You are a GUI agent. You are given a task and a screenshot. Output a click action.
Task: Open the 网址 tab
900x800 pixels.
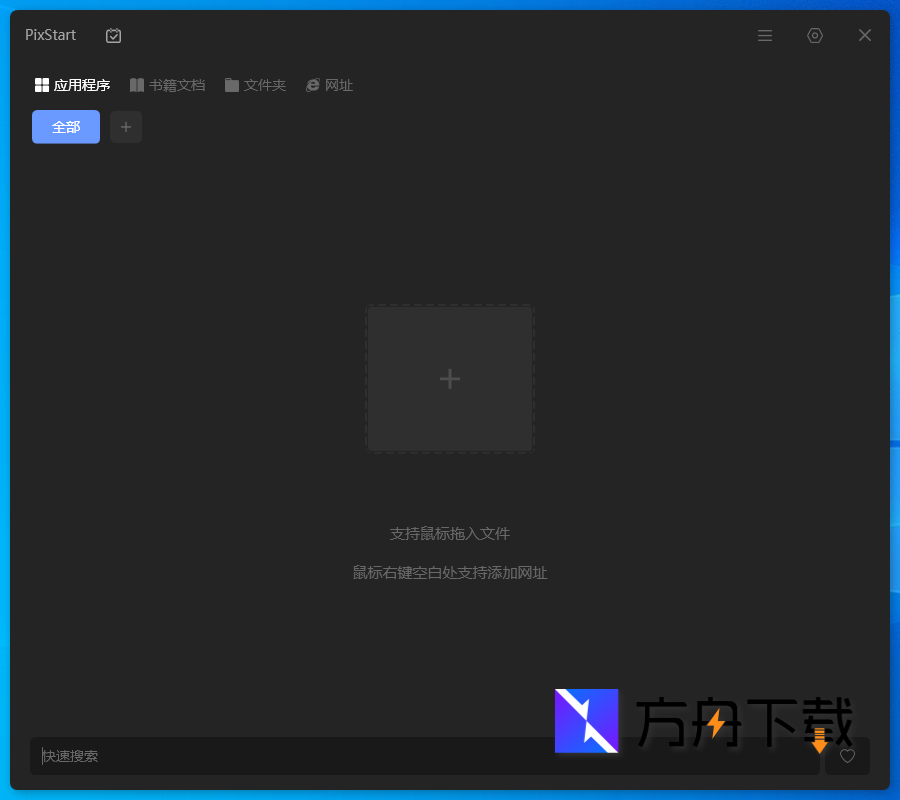(x=337, y=84)
